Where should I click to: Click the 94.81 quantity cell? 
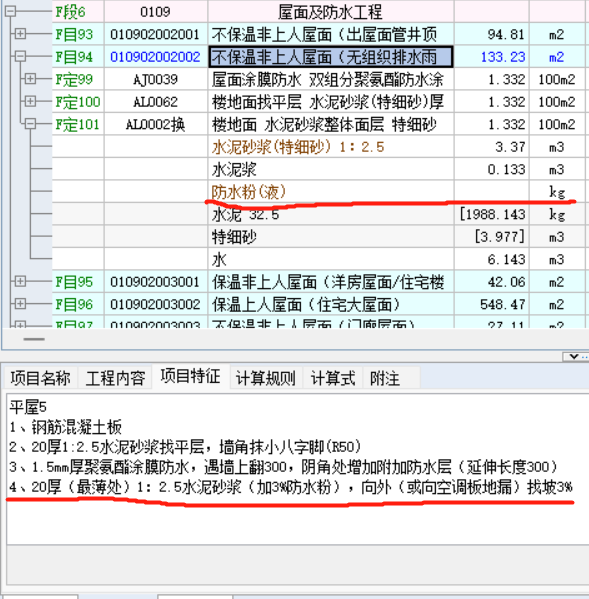pos(492,34)
